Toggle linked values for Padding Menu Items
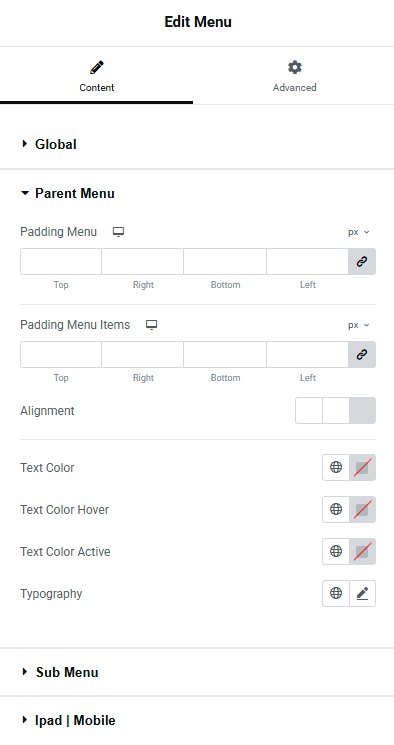Screen dimensions: 394x745 (x=362, y=354)
